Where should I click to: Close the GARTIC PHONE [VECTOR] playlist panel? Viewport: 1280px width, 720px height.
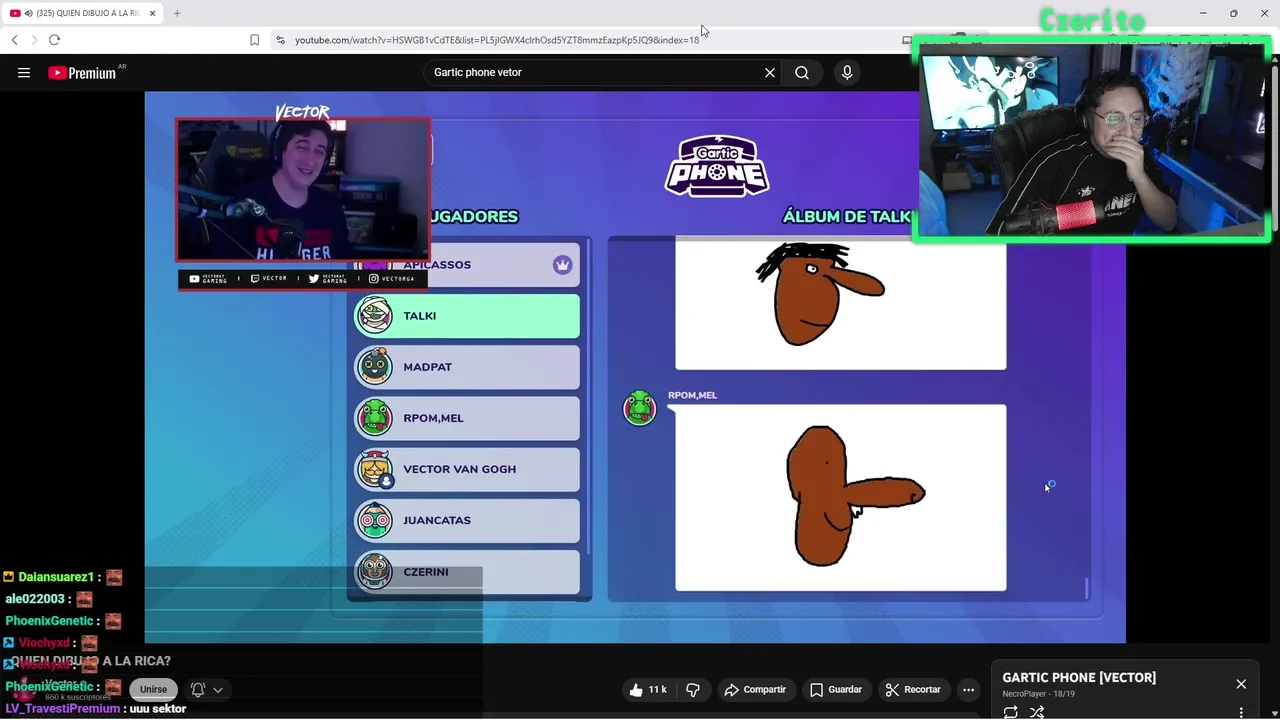pyautogui.click(x=1241, y=684)
